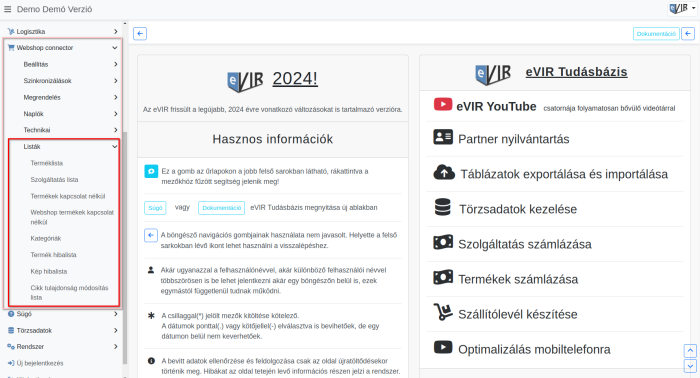This screenshot has width=700, height=378.
Task: Open Kategóriák in the sidebar
Action: [46, 238]
